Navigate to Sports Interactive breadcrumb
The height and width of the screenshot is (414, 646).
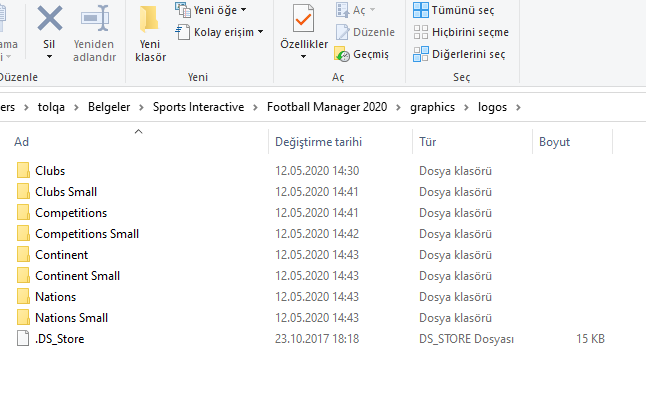coord(198,107)
